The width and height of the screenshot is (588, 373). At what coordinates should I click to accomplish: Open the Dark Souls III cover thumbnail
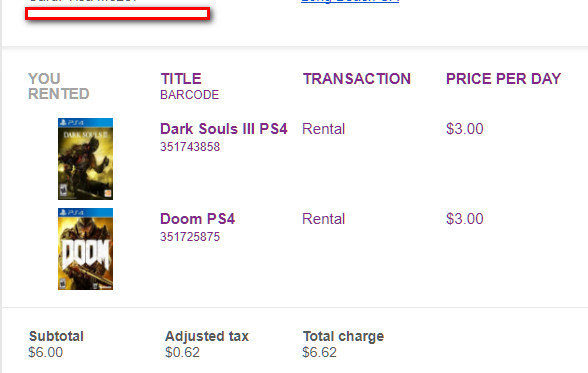tap(86, 159)
